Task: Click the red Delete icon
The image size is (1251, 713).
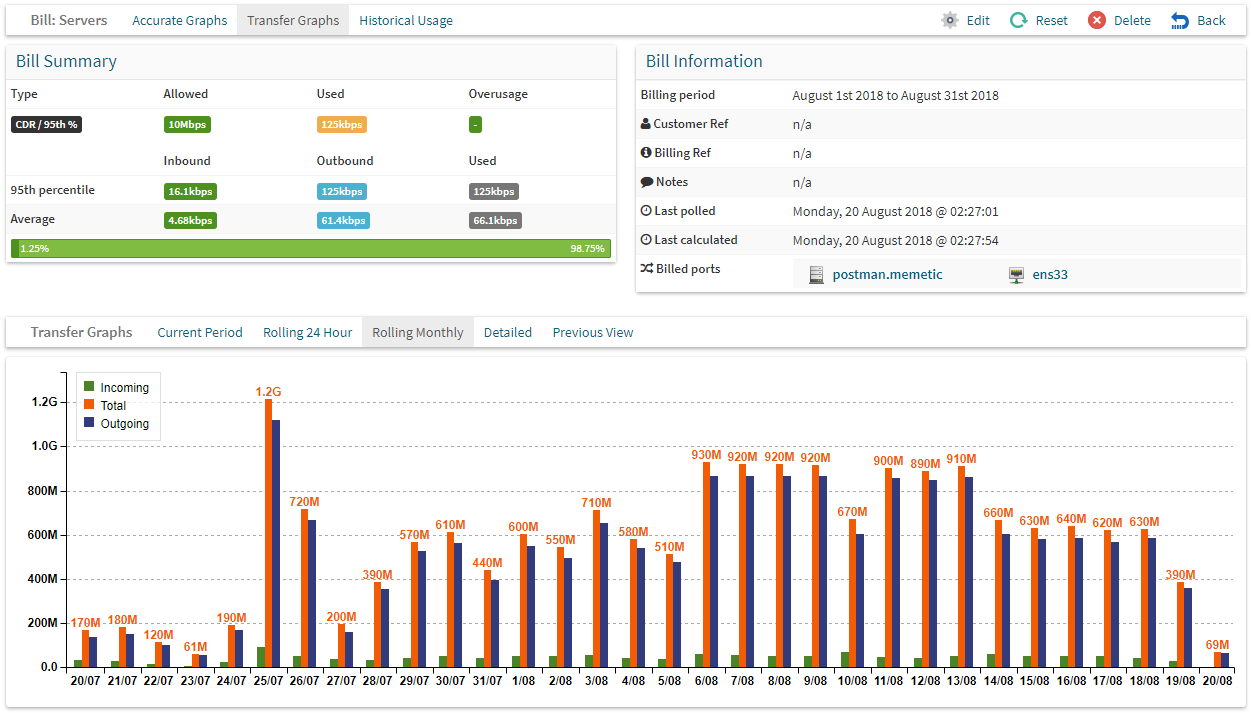Action: 1097,20
